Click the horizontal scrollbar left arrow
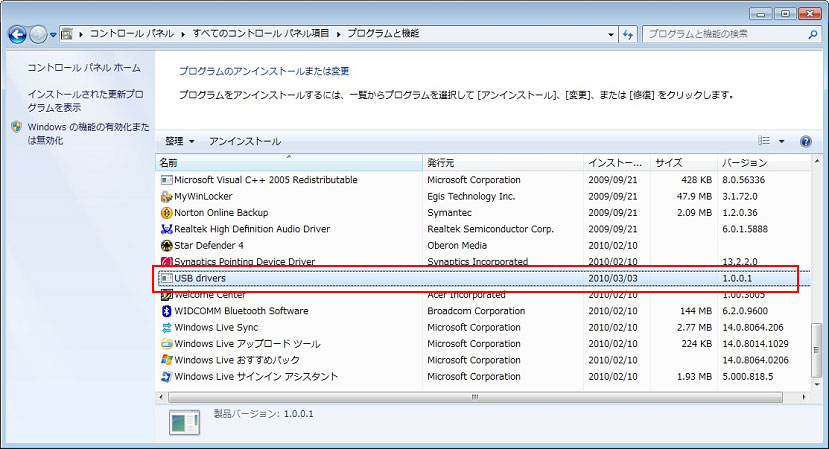This screenshot has width=829, height=449. 161,397
